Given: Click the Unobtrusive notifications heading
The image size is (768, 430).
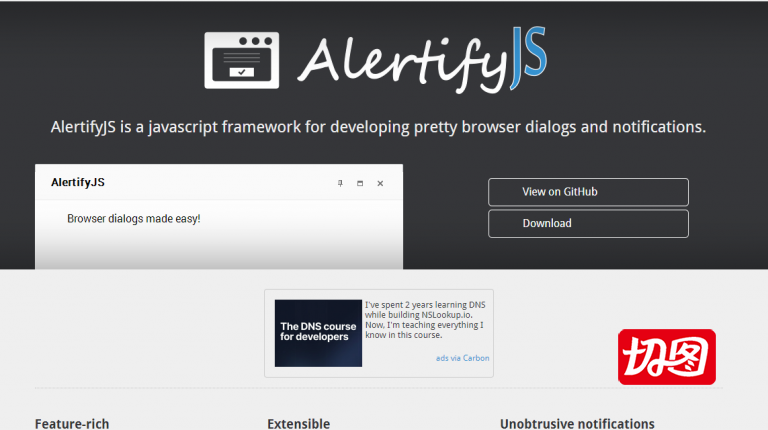Looking at the screenshot, I should pos(577,424).
